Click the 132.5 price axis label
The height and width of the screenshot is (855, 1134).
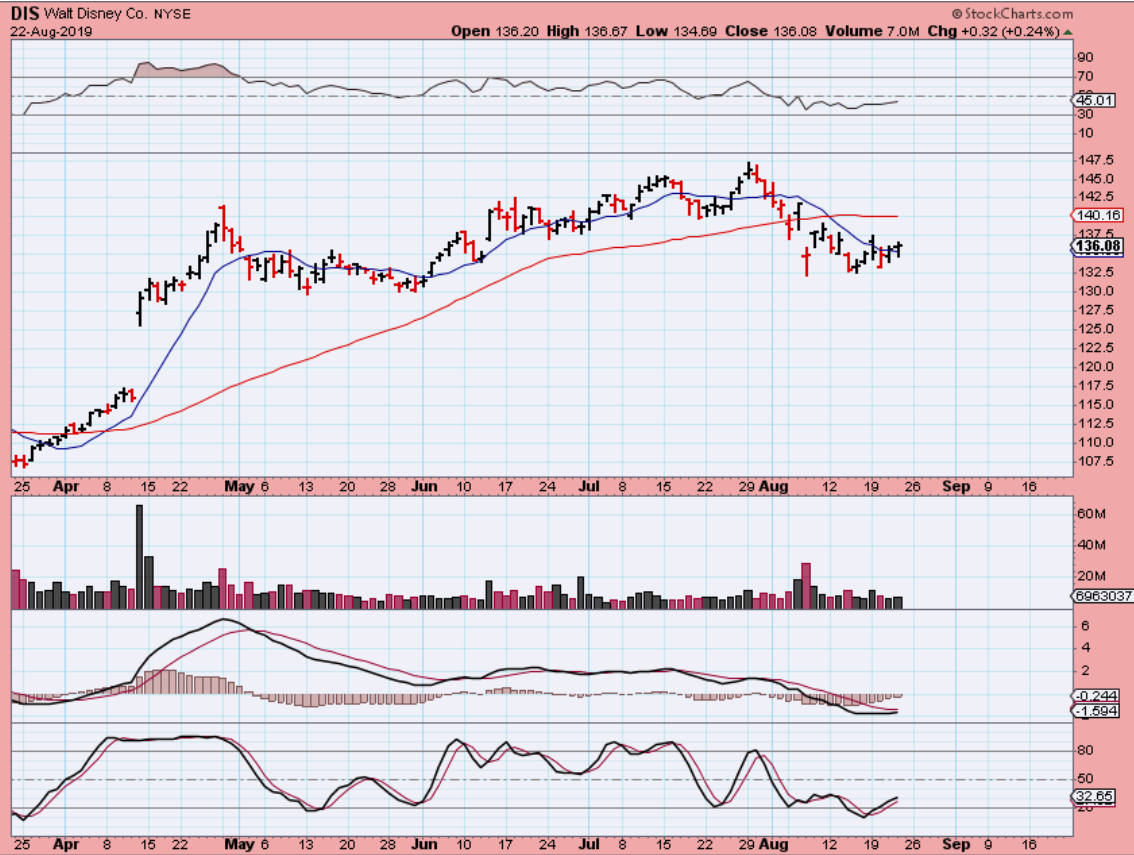[x=1095, y=272]
